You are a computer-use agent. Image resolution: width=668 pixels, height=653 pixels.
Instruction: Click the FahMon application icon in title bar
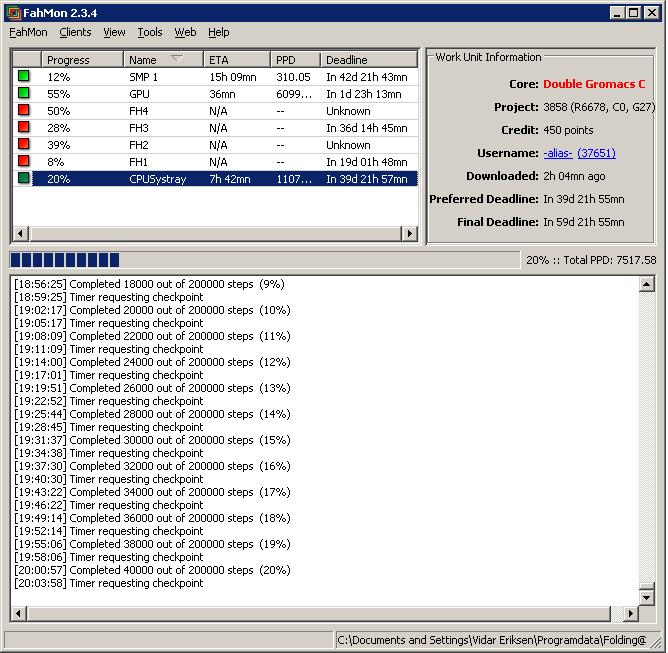[x=14, y=13]
